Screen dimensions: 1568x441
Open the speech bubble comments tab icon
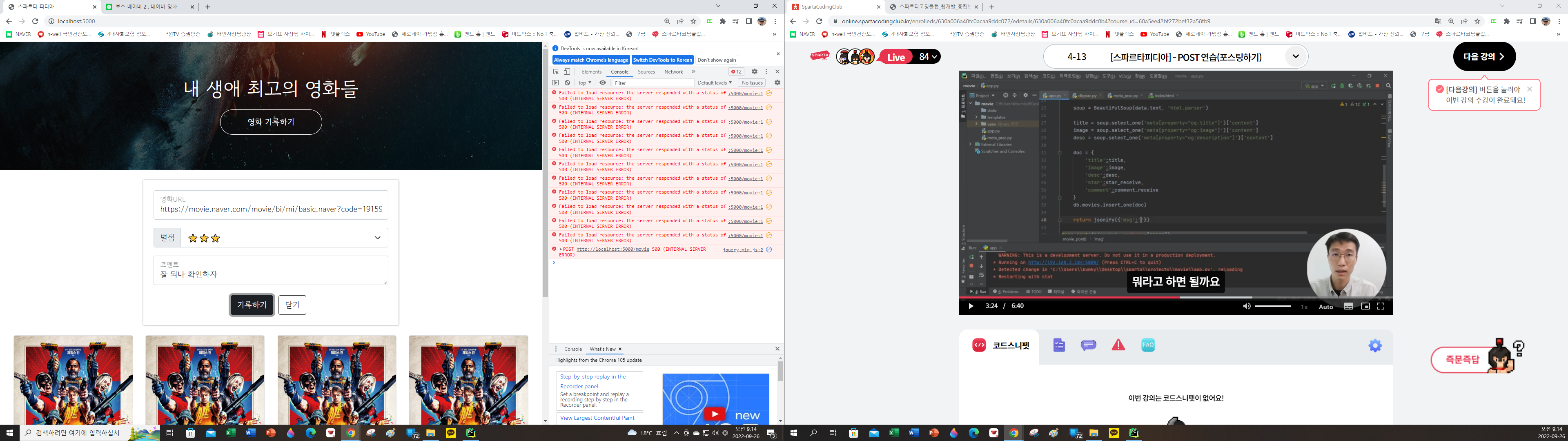(1088, 345)
